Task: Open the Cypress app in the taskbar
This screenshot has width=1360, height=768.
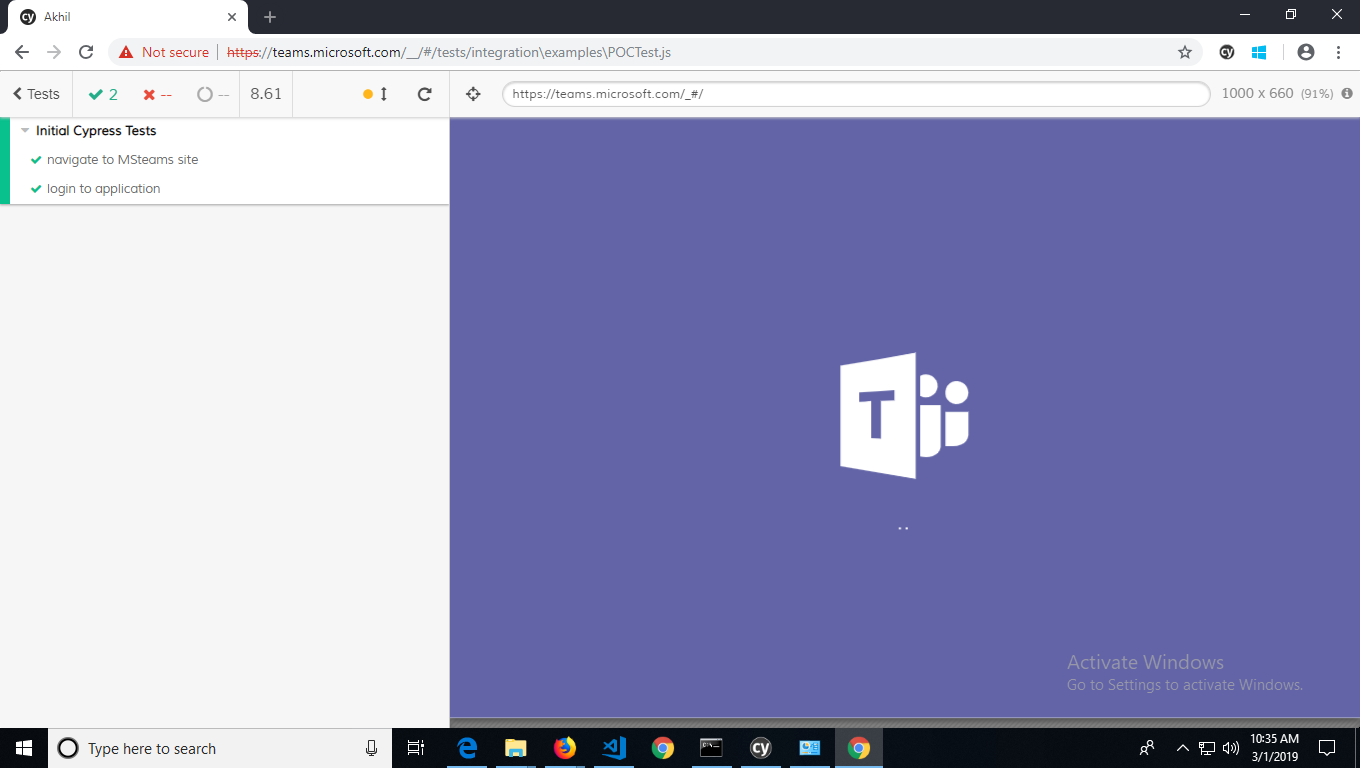Action: (x=760, y=748)
